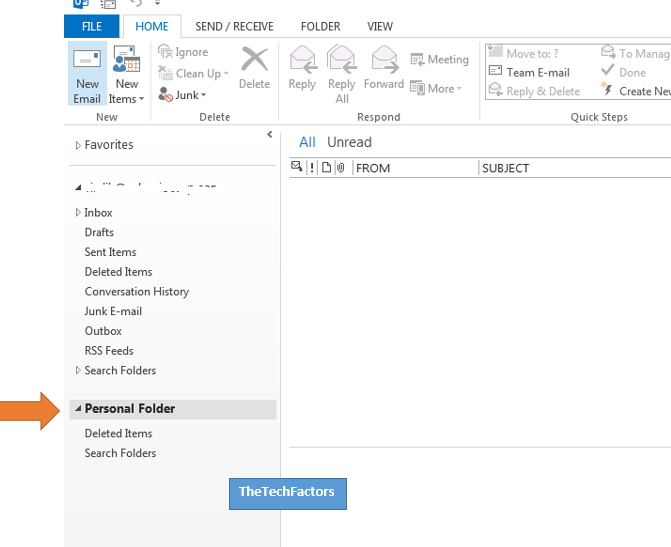This screenshot has height=547, width=671.
Task: Show All messages filter
Action: click(307, 142)
